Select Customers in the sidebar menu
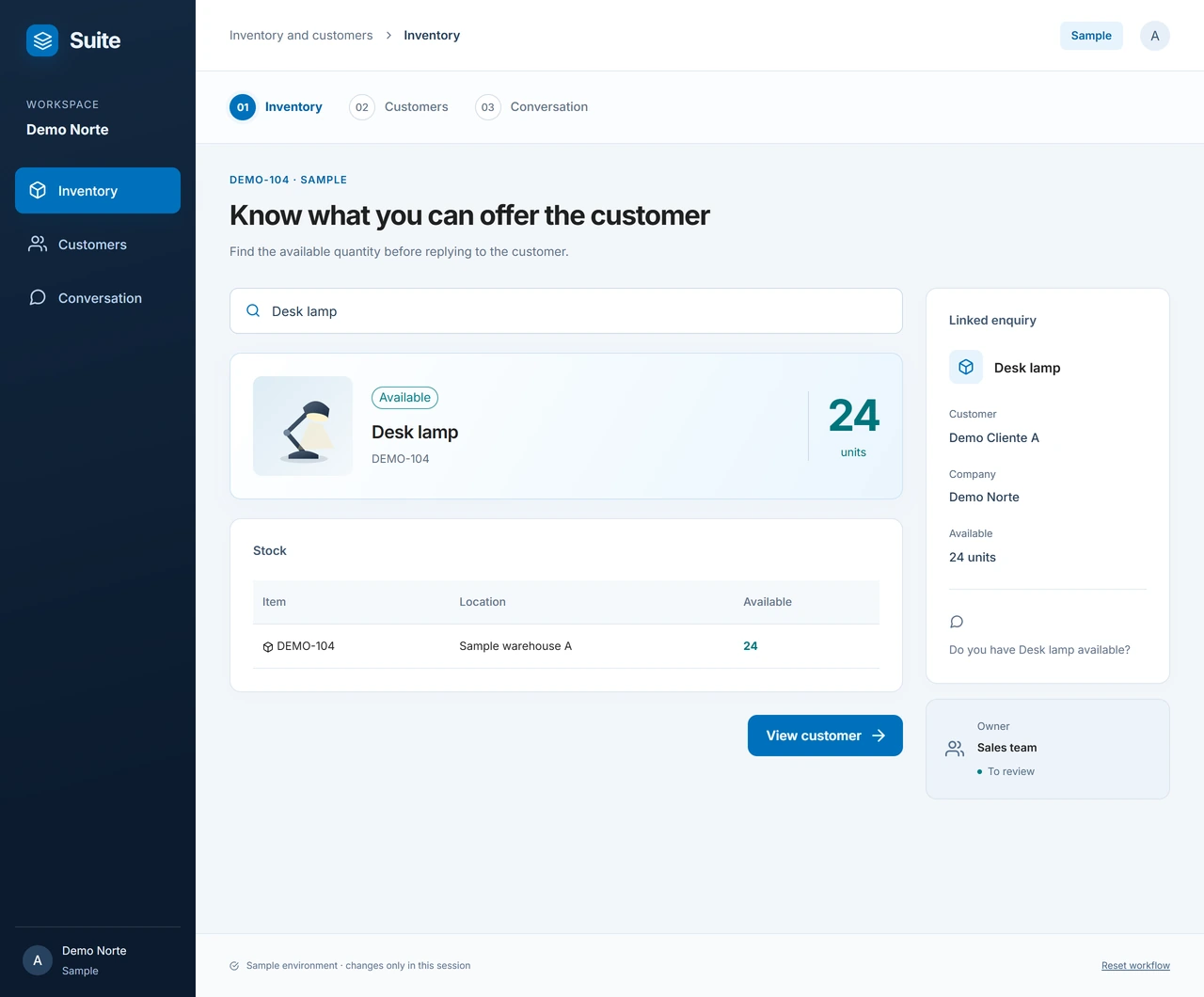Viewport: 1204px width, 997px height. point(98,245)
